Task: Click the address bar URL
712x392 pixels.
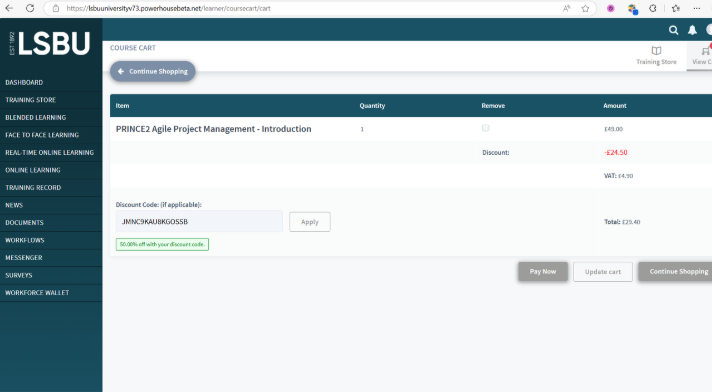Action: coord(168,8)
